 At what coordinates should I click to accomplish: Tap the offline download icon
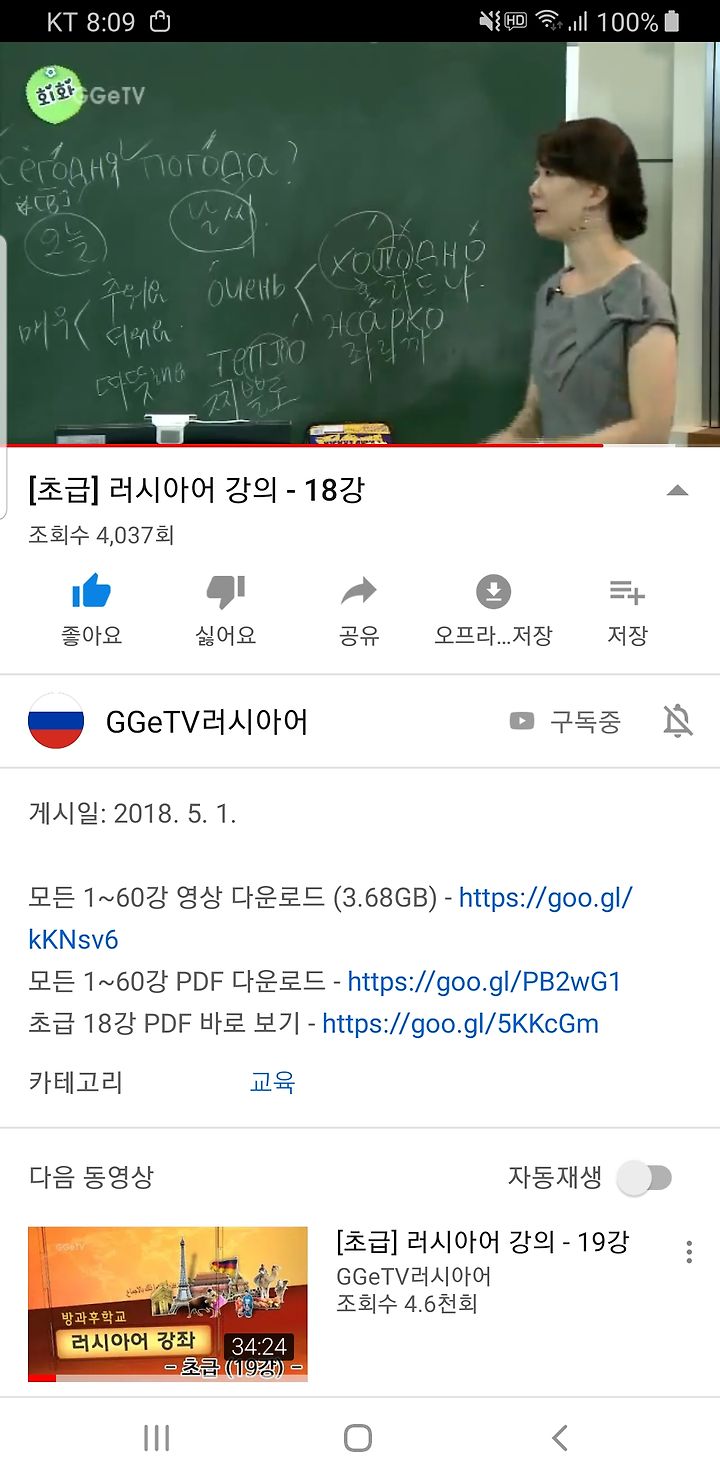[493, 592]
